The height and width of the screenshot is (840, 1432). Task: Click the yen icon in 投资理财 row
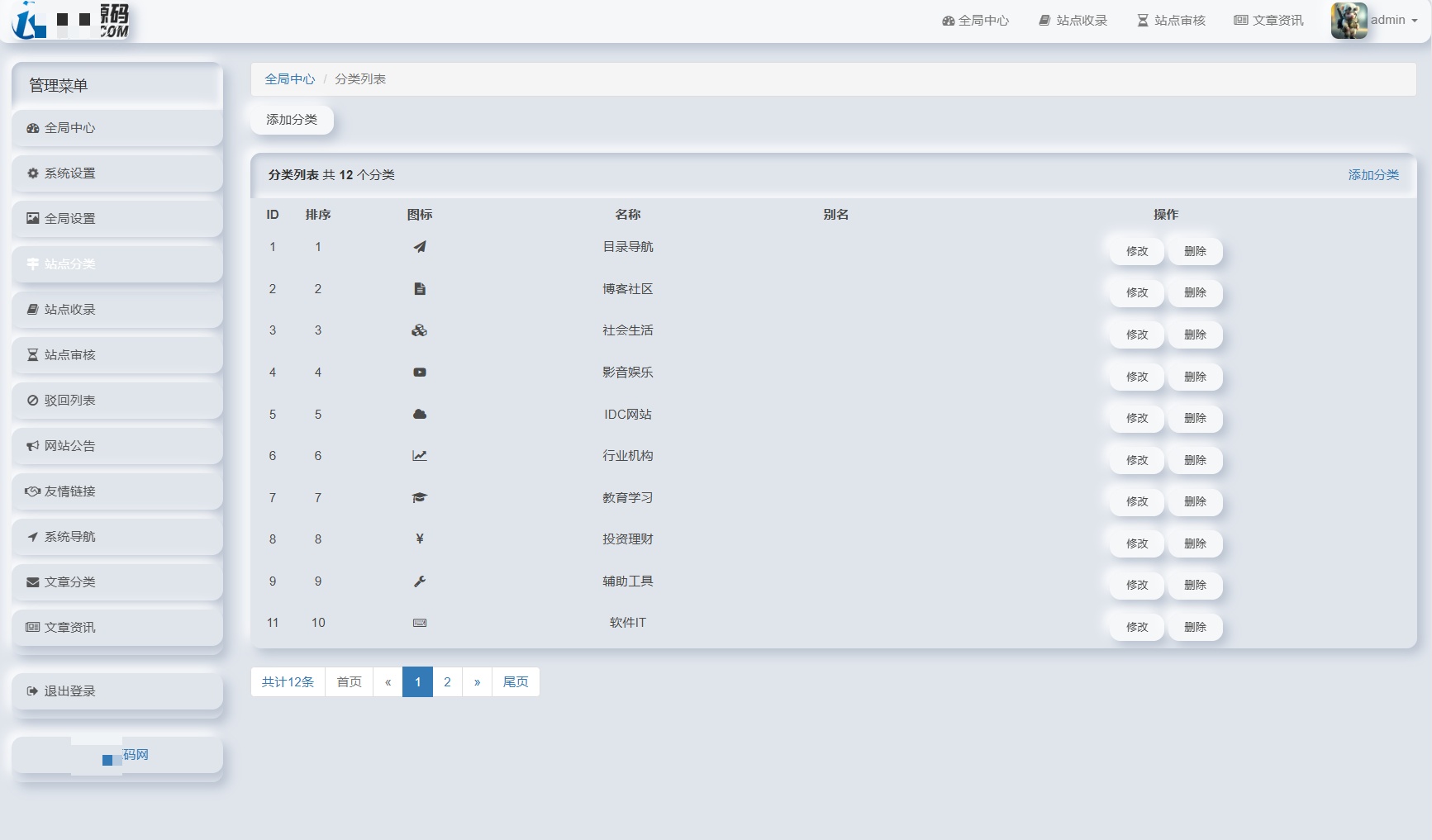(420, 539)
